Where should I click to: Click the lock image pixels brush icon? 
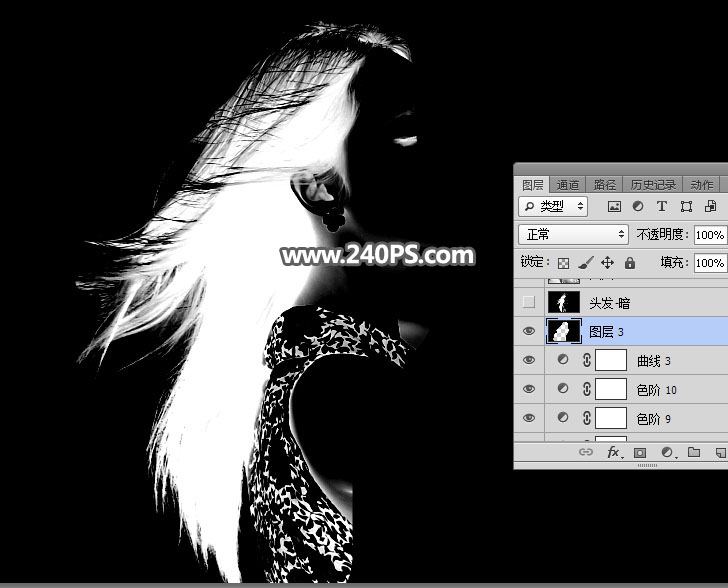pos(585,263)
